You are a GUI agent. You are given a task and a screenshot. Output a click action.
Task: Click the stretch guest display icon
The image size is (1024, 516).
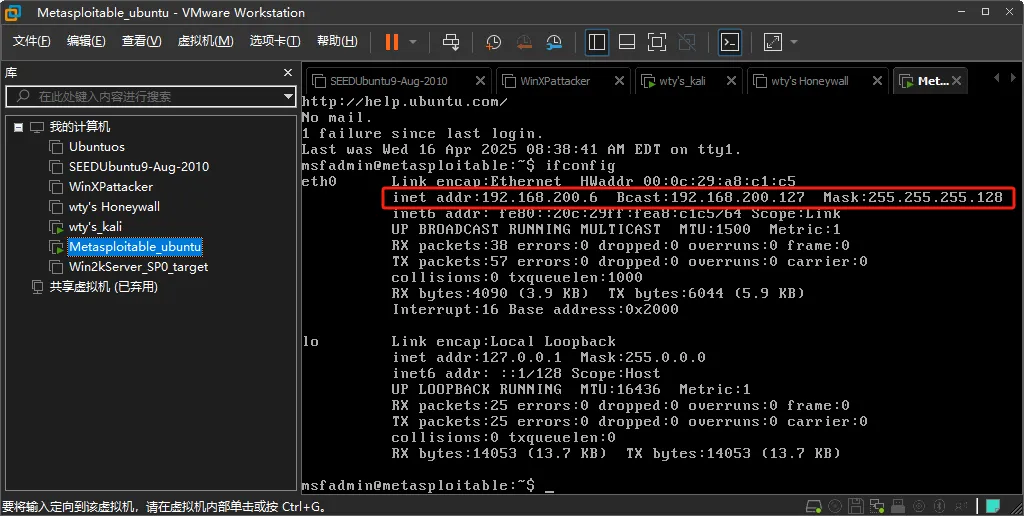pyautogui.click(x=773, y=42)
